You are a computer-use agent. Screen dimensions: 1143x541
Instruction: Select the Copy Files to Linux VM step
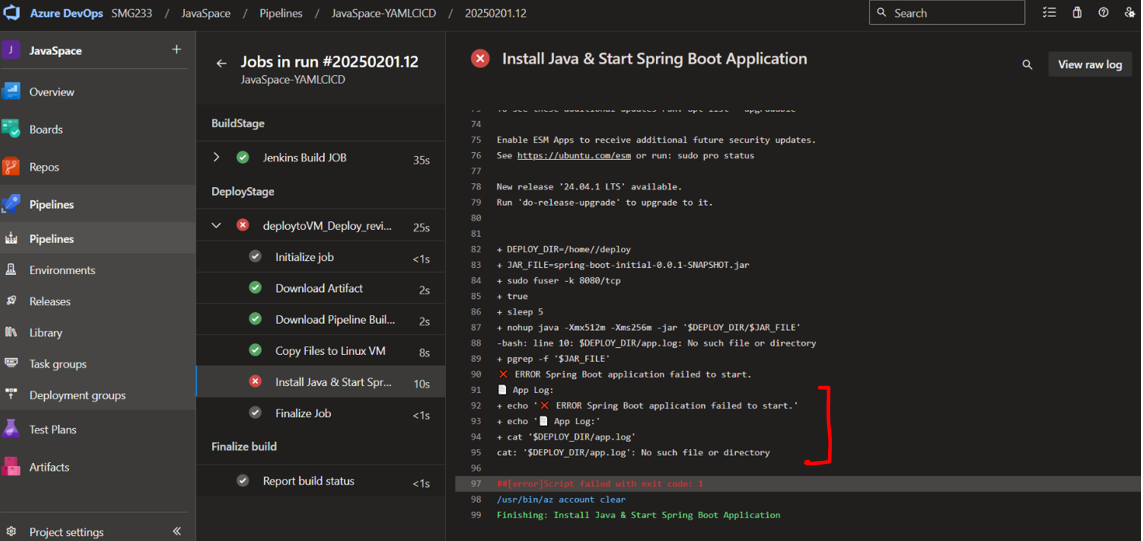pos(330,351)
